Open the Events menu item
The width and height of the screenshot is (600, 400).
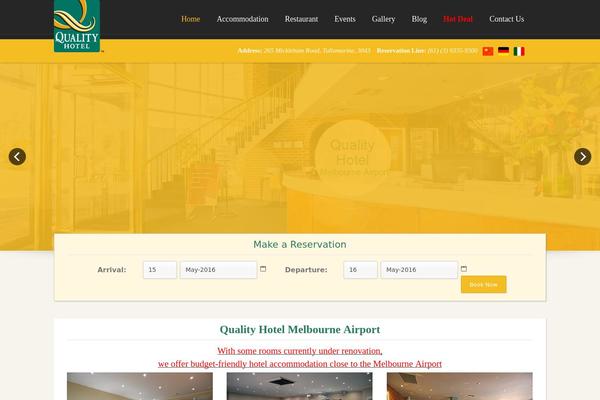pos(345,19)
